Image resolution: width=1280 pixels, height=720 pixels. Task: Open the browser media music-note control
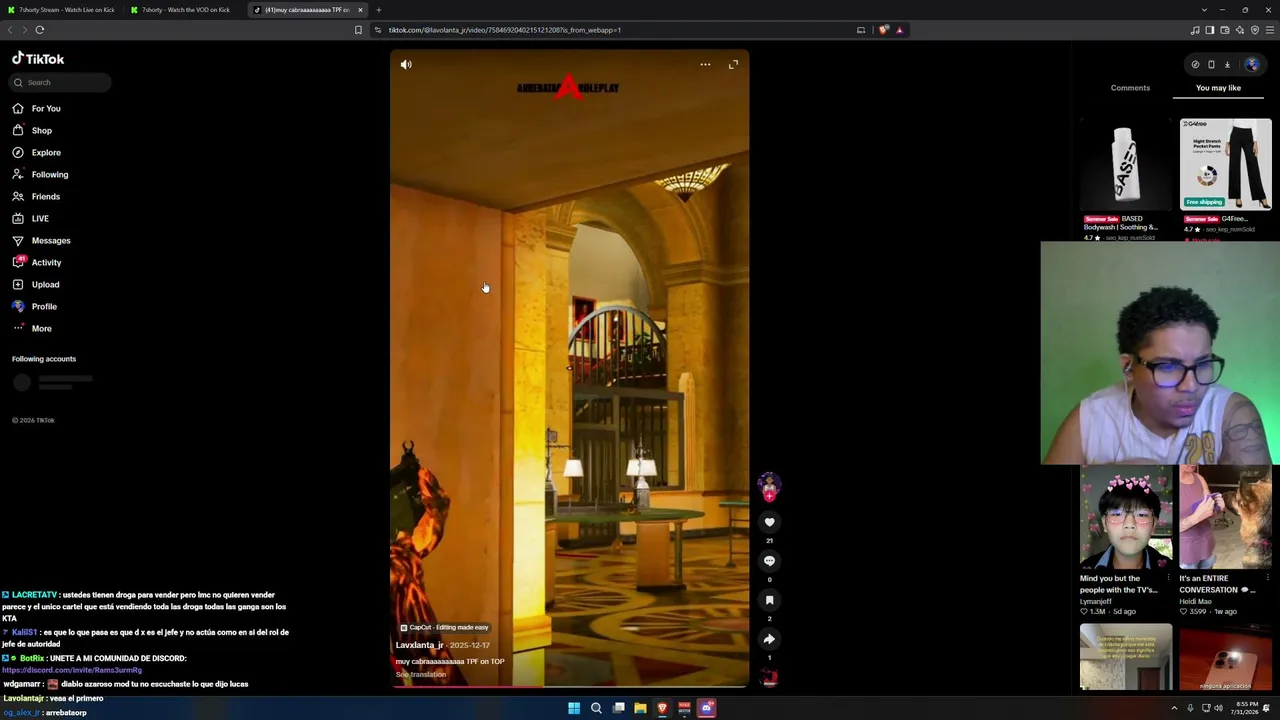(x=1195, y=30)
